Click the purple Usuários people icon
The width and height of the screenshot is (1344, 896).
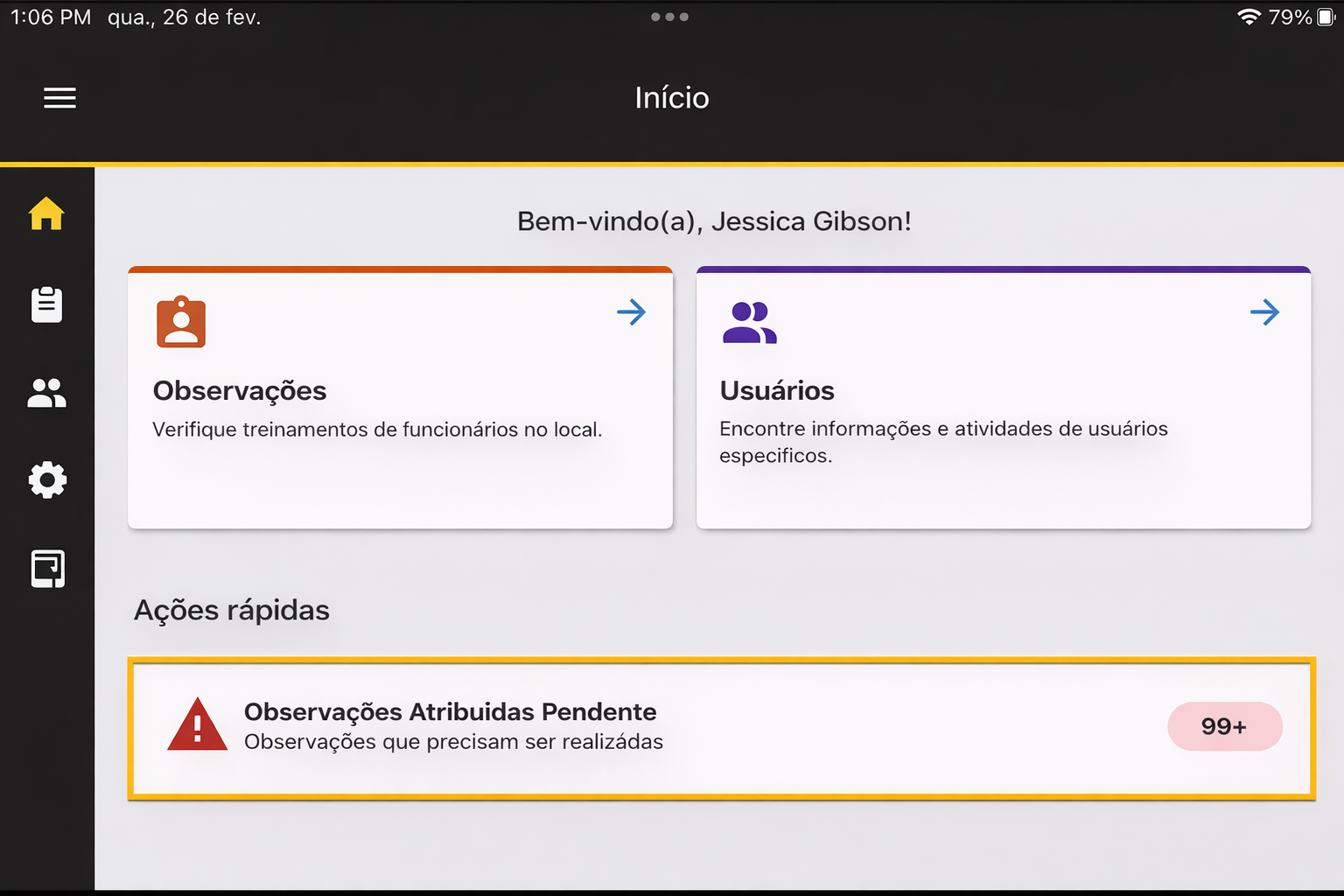point(749,323)
